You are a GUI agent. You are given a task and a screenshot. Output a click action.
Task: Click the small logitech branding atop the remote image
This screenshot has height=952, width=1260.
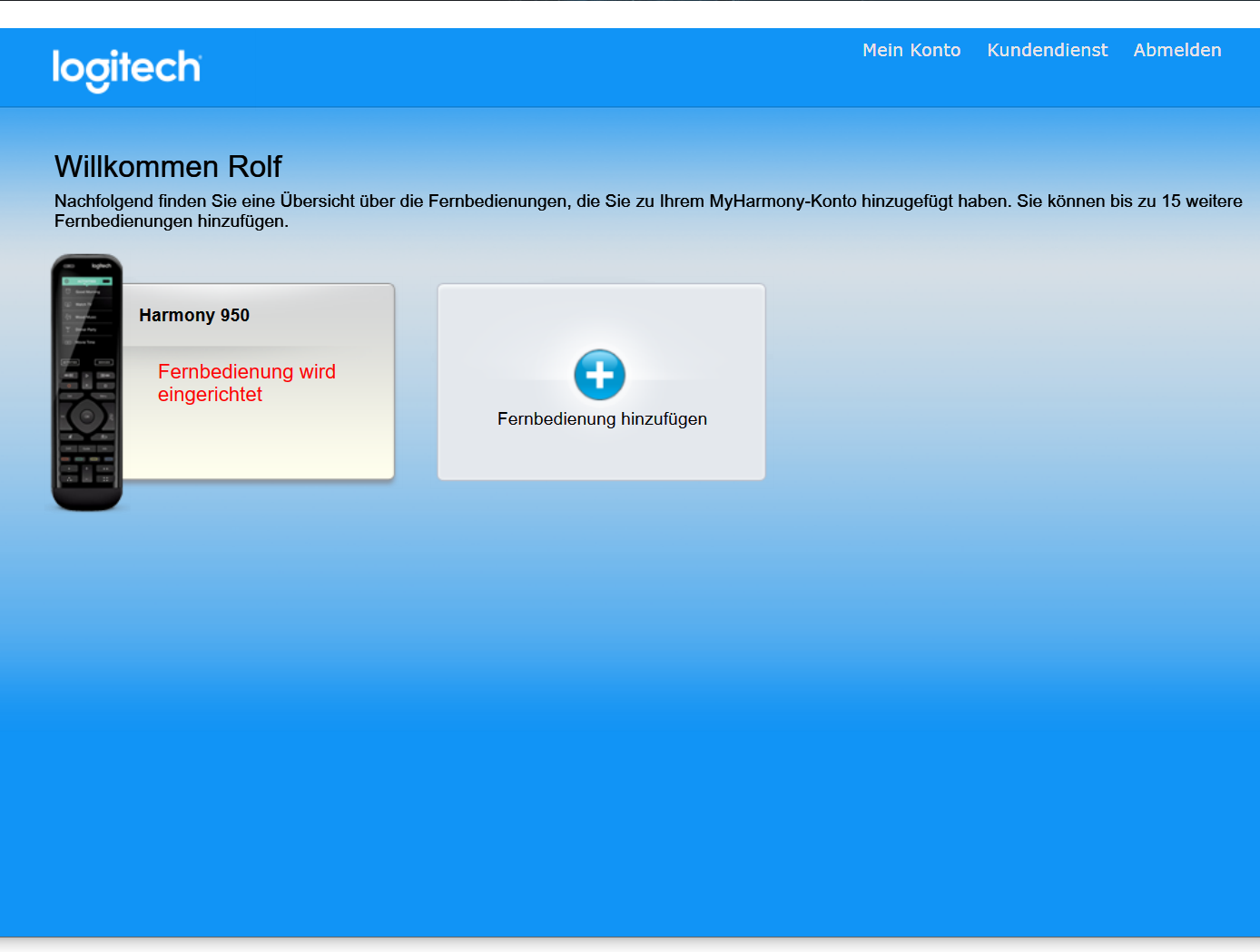(x=101, y=266)
